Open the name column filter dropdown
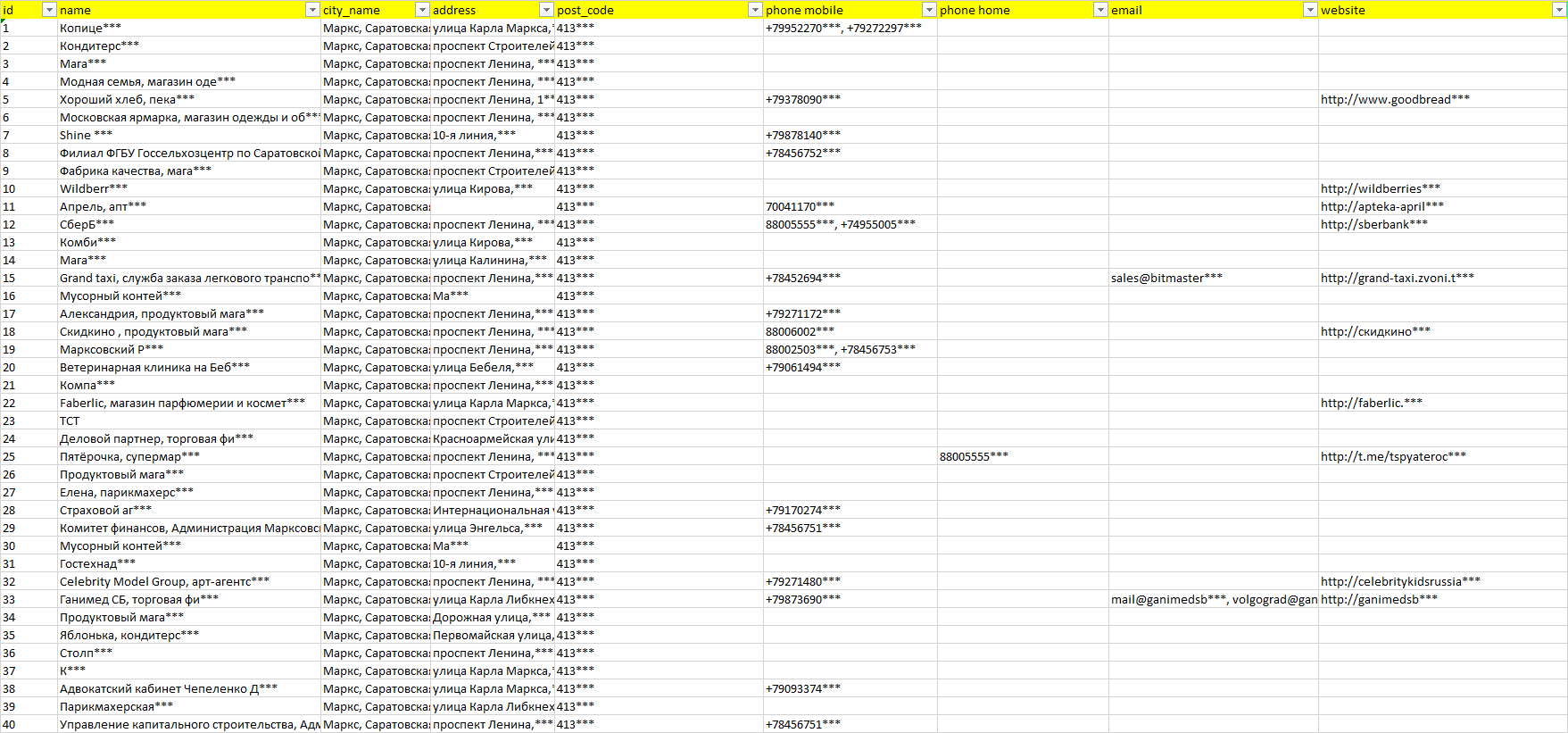This screenshot has height=733, width=1568. click(x=312, y=10)
